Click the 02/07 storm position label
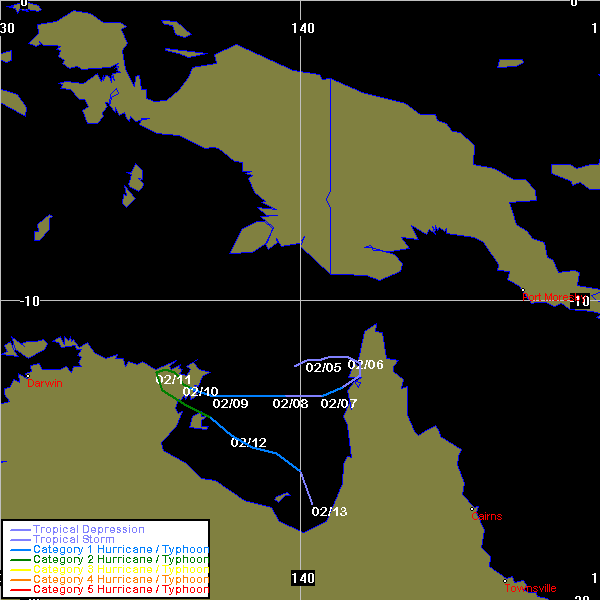 point(339,404)
